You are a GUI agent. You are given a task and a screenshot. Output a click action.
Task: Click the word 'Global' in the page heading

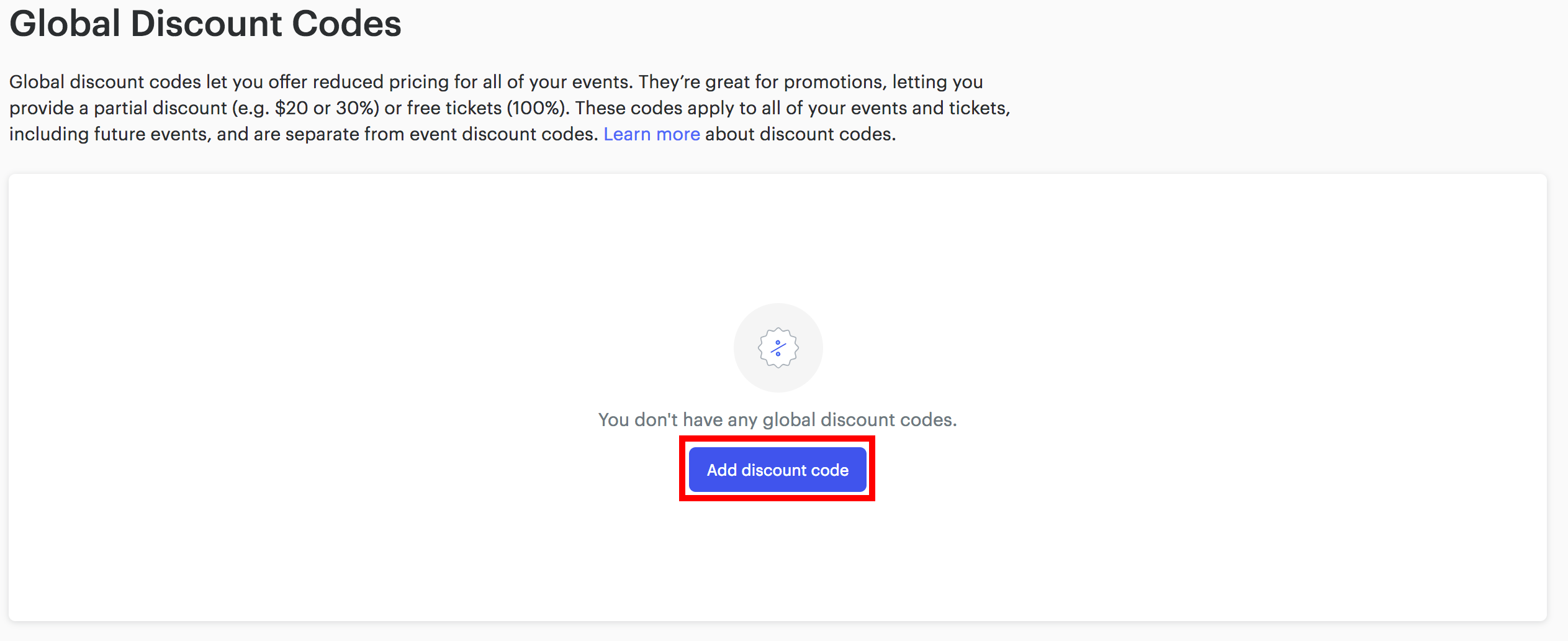click(65, 24)
